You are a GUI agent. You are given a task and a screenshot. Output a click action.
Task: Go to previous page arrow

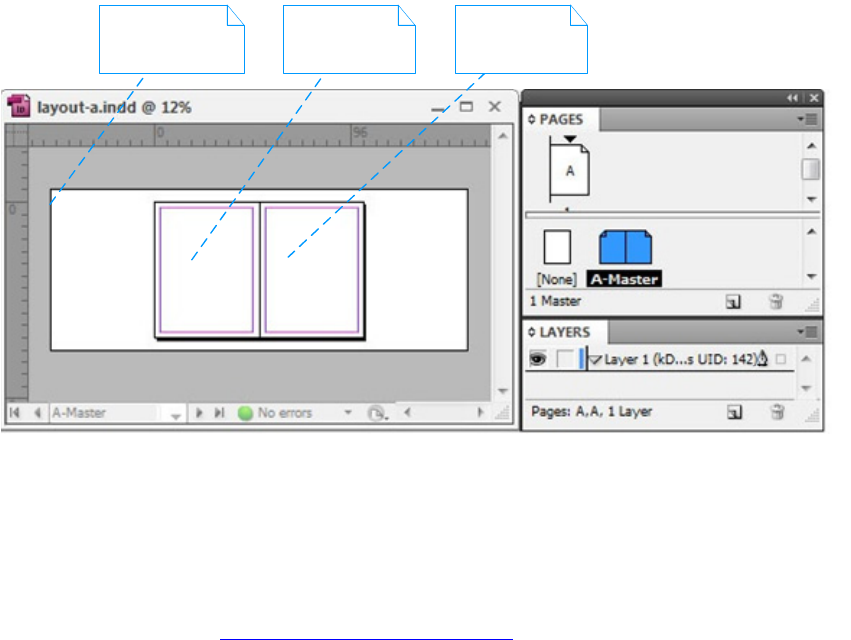pyautogui.click(x=37, y=413)
